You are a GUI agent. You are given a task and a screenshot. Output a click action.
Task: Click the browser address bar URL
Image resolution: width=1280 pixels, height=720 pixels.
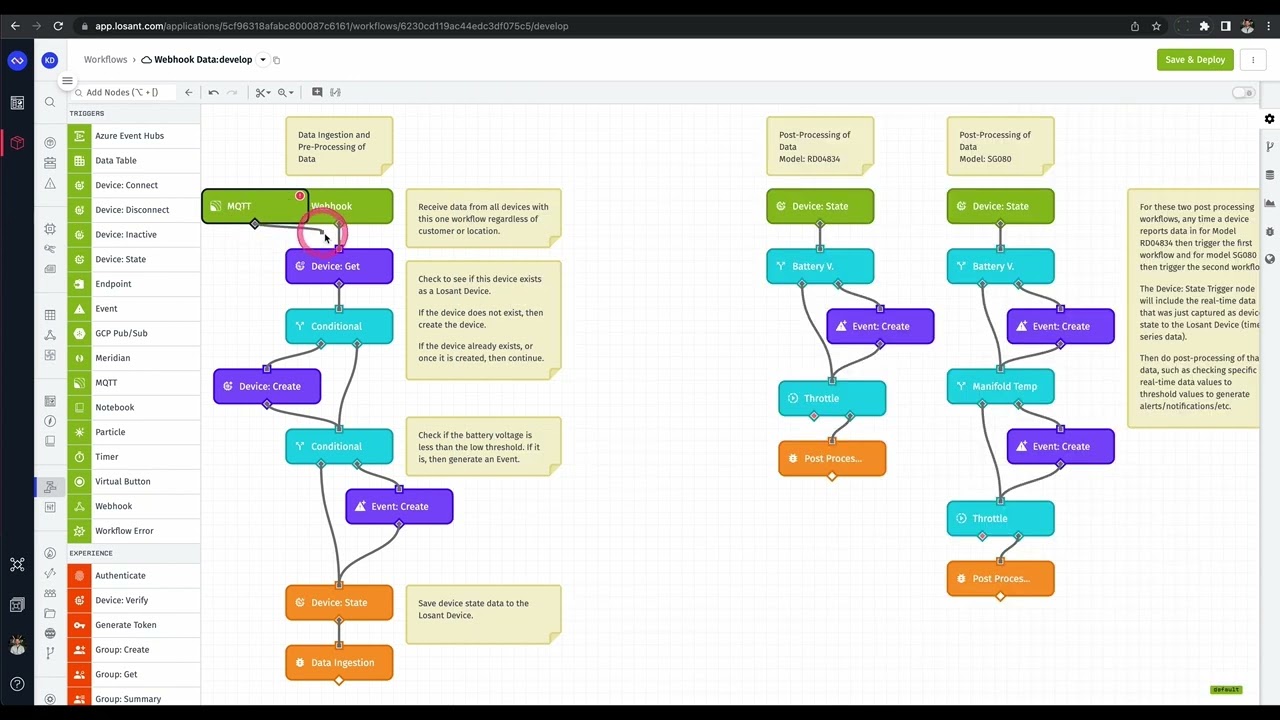[331, 26]
